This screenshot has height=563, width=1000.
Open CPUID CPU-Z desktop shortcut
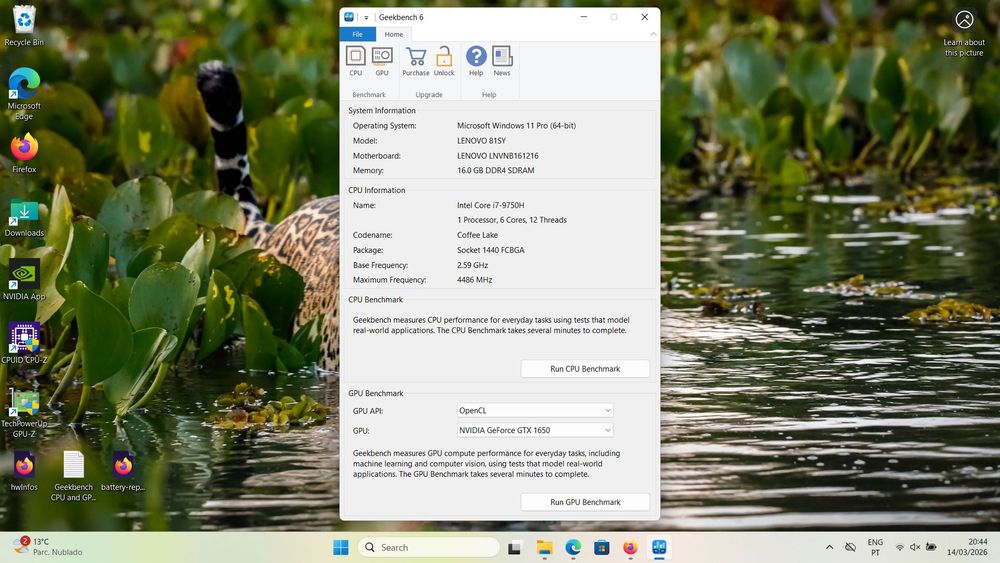24,343
